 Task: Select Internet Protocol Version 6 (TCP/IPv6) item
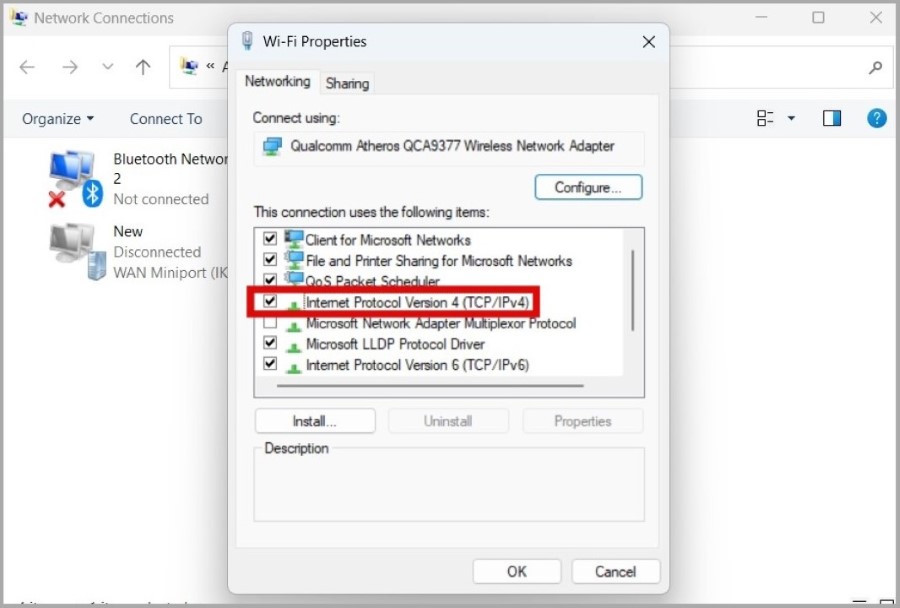point(417,365)
